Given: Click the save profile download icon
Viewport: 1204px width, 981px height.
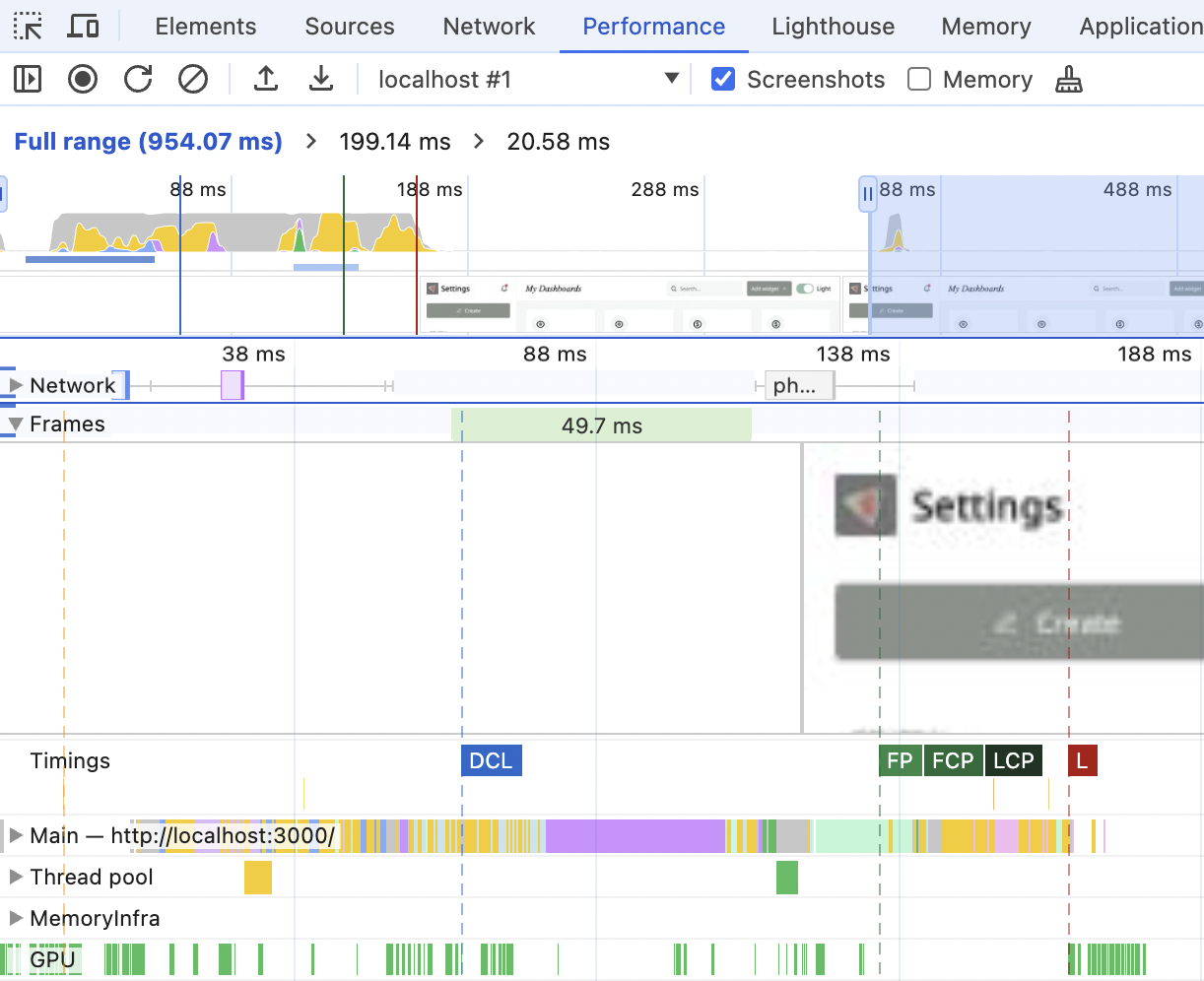Looking at the screenshot, I should [x=321, y=79].
